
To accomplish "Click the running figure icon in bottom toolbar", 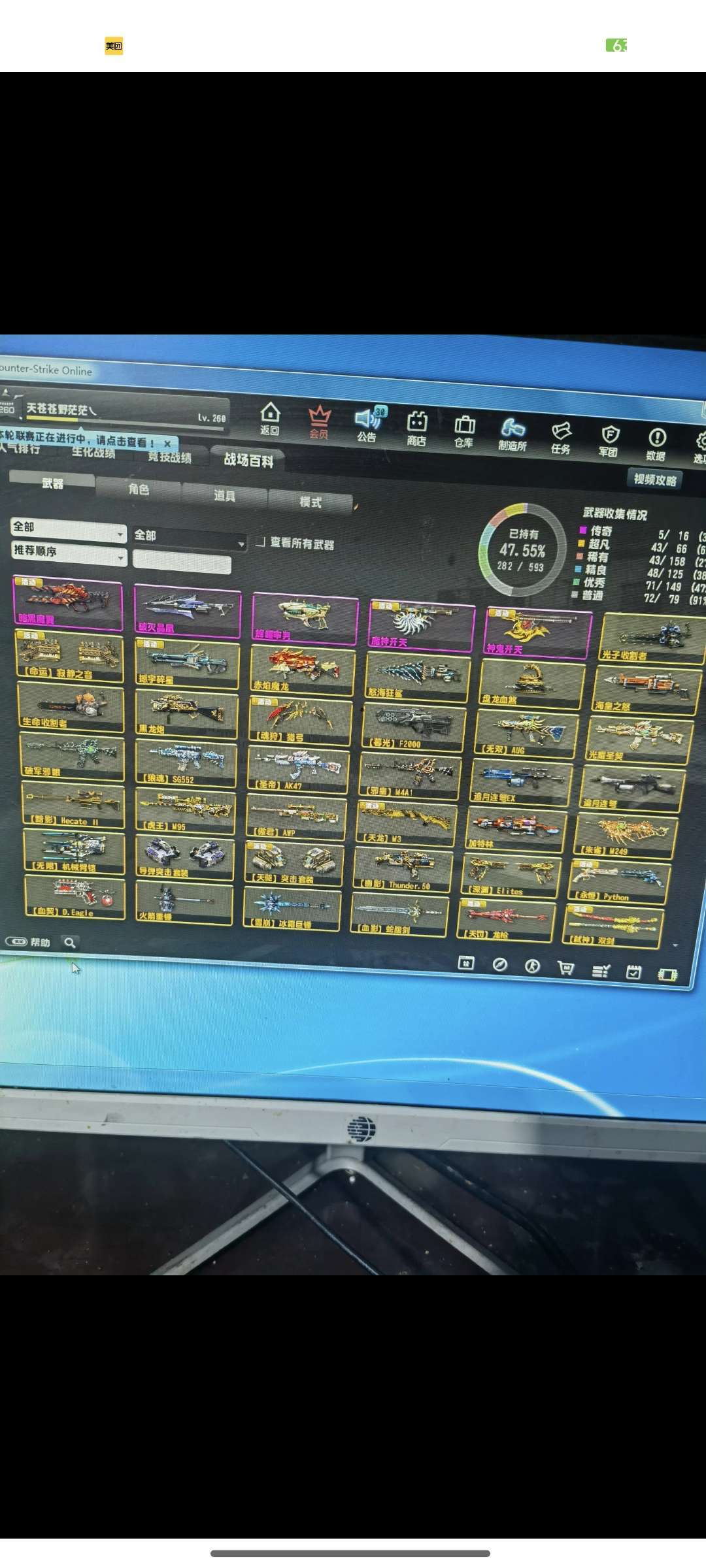I will click(533, 966).
